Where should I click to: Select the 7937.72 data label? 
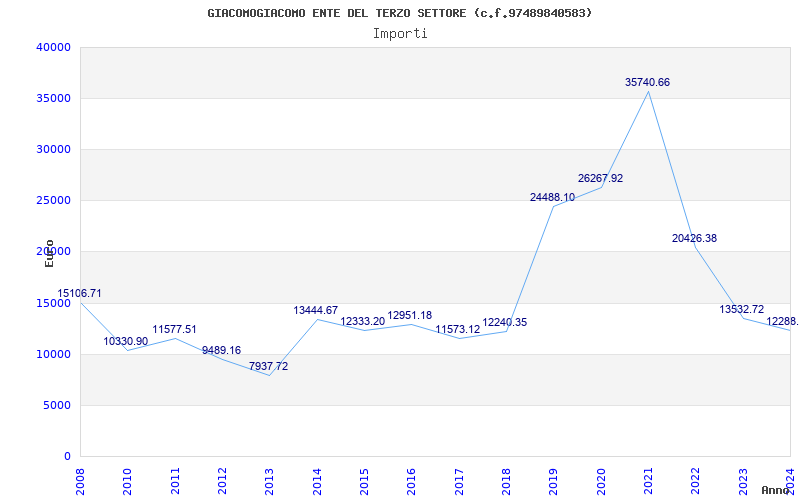click(x=268, y=366)
